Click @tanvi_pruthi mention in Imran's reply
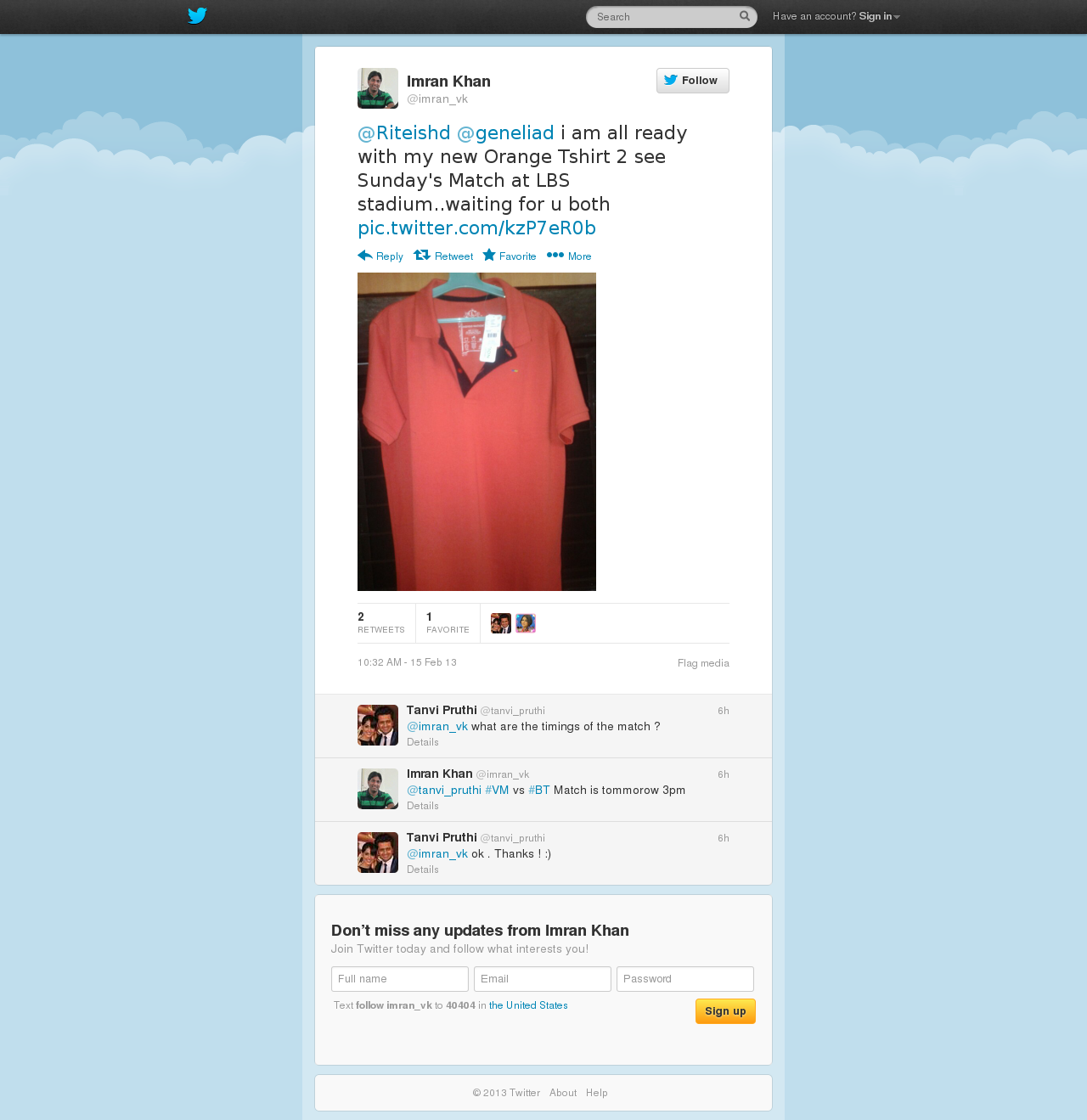 click(x=444, y=791)
